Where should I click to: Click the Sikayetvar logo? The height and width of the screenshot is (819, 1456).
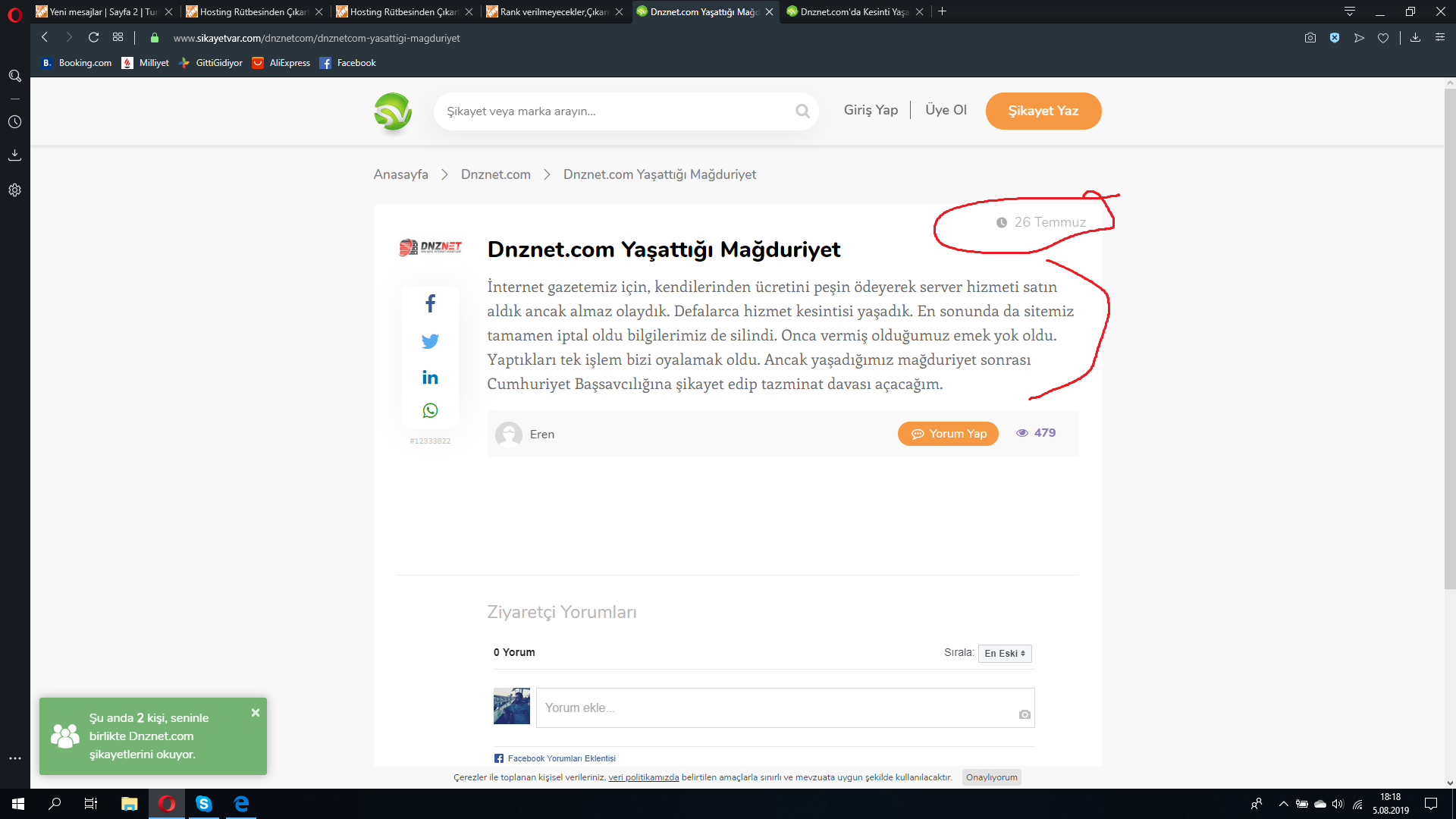393,112
